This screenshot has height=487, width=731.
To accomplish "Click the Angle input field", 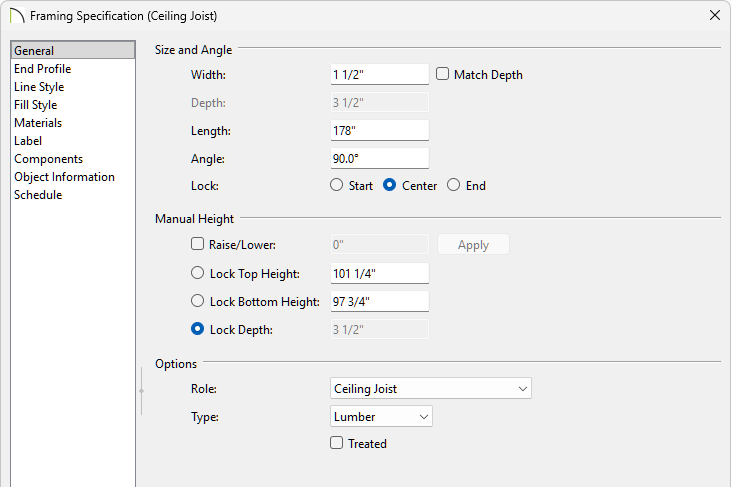I will [379, 158].
